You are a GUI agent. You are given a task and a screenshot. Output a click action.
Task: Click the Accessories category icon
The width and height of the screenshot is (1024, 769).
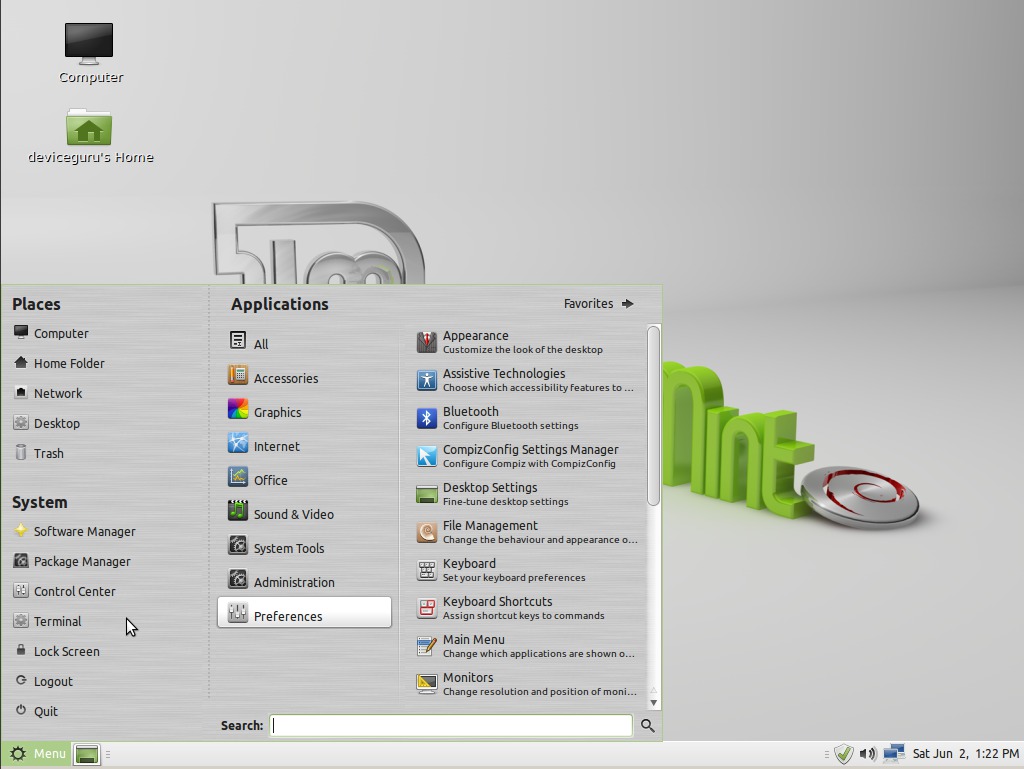(x=238, y=375)
